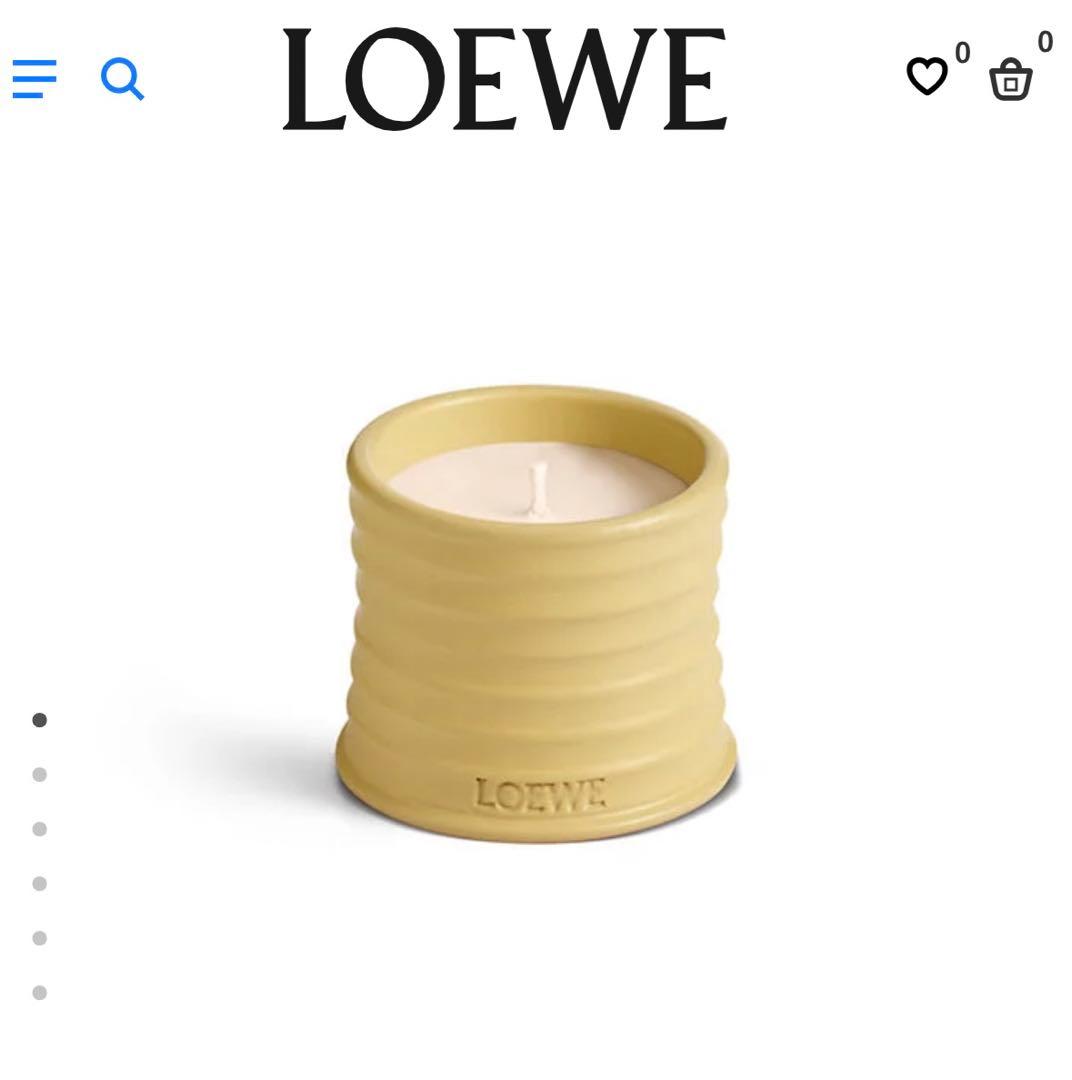Click the wishlist item count badge

962,52
